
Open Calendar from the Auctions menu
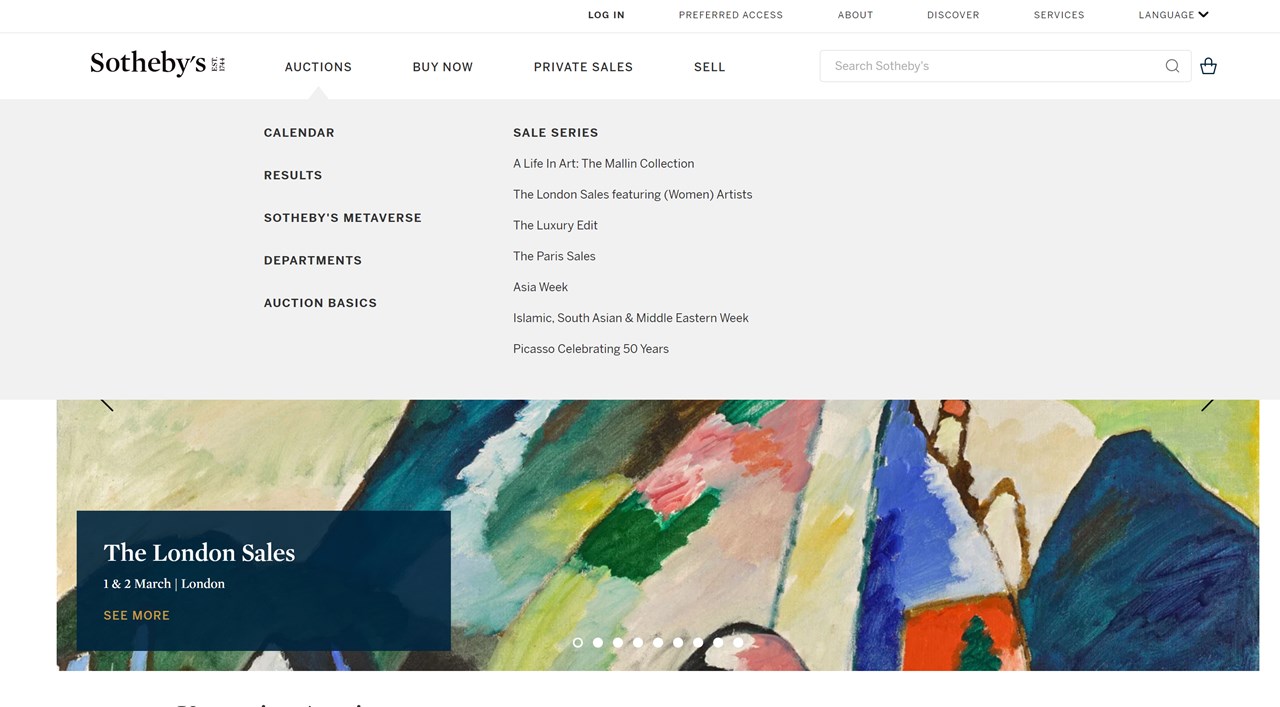pos(299,133)
